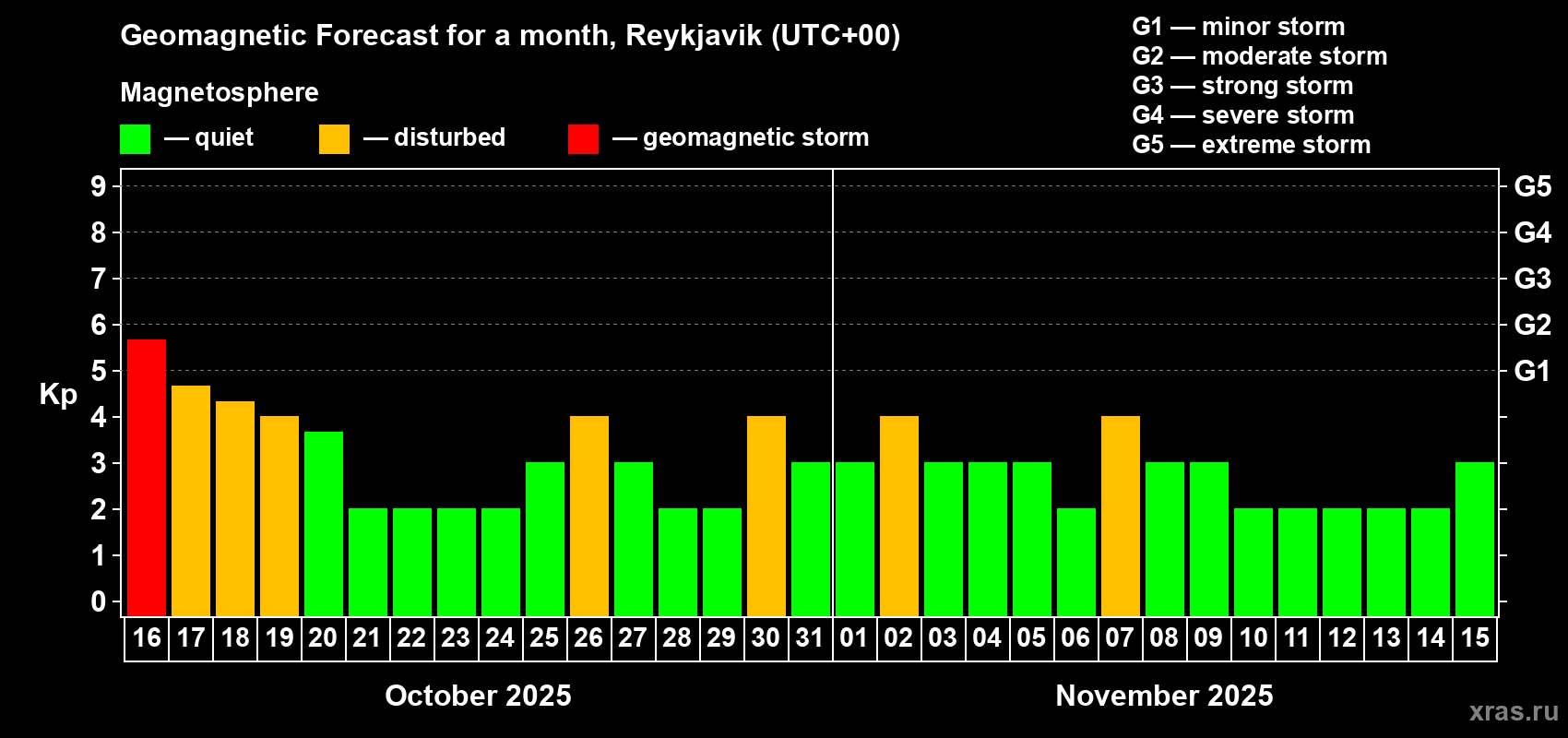Click the green bar for November 06
Screen dimensions: 1568x738
(x=1076, y=563)
